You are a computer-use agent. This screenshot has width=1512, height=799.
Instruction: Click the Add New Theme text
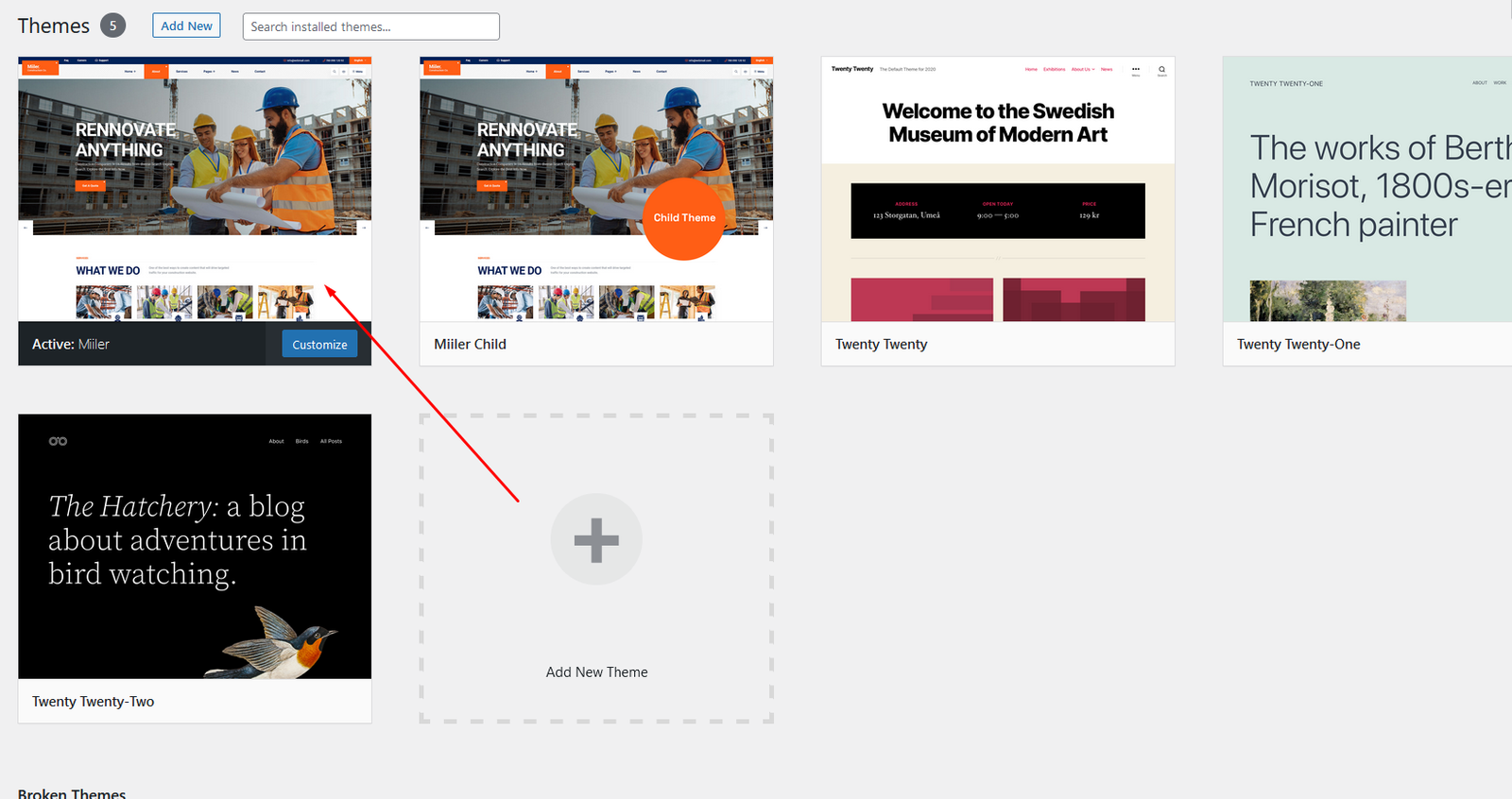(596, 672)
